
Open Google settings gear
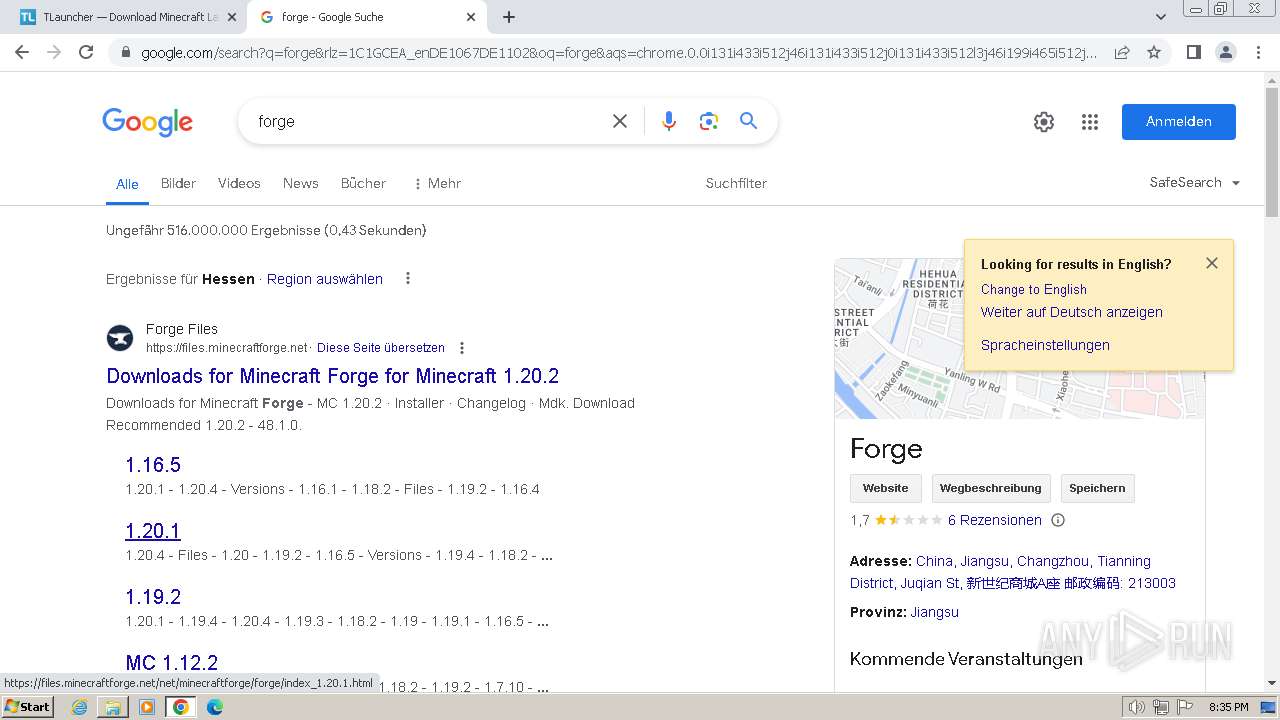pos(1044,122)
